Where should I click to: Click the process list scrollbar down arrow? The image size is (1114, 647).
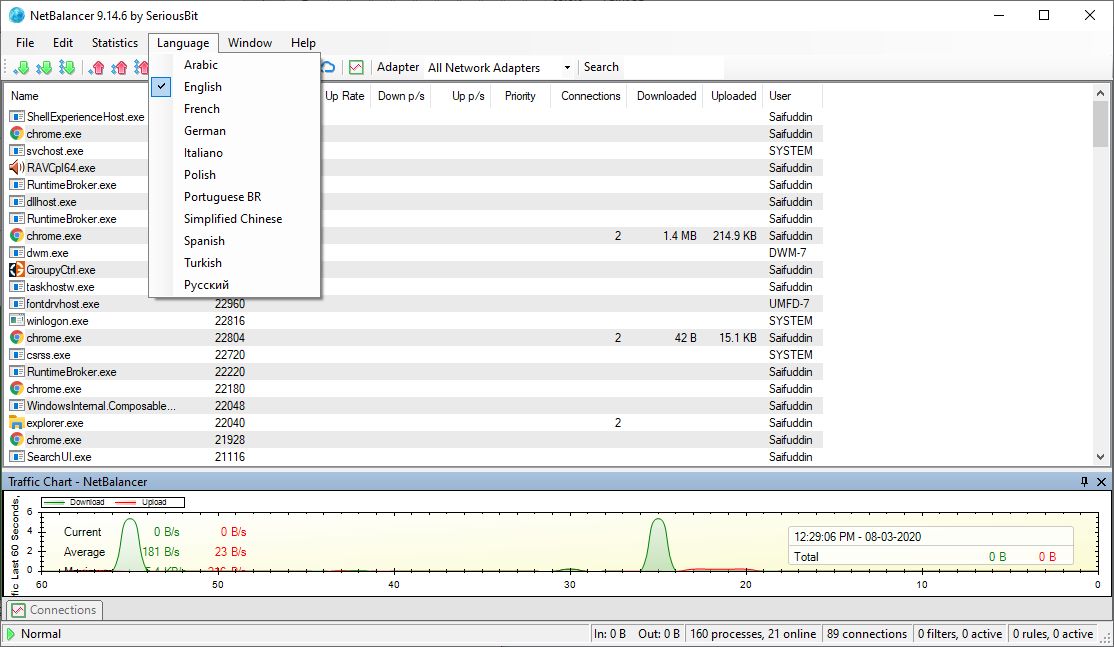(1101, 457)
